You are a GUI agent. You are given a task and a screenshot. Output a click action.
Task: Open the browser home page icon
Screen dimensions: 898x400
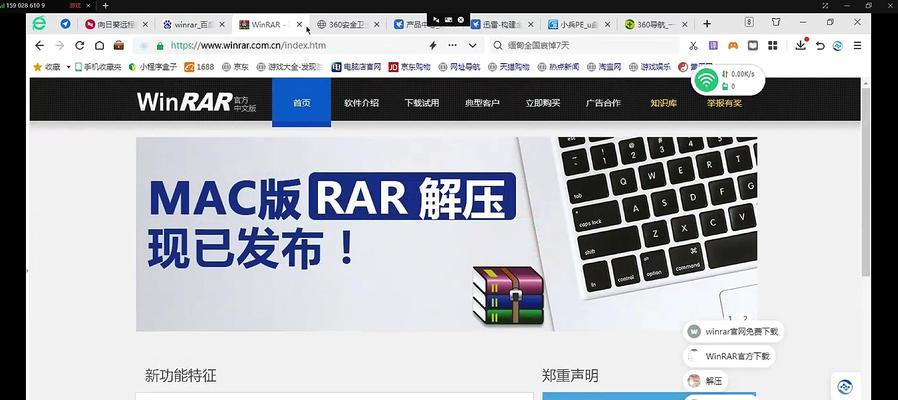[x=99, y=45]
